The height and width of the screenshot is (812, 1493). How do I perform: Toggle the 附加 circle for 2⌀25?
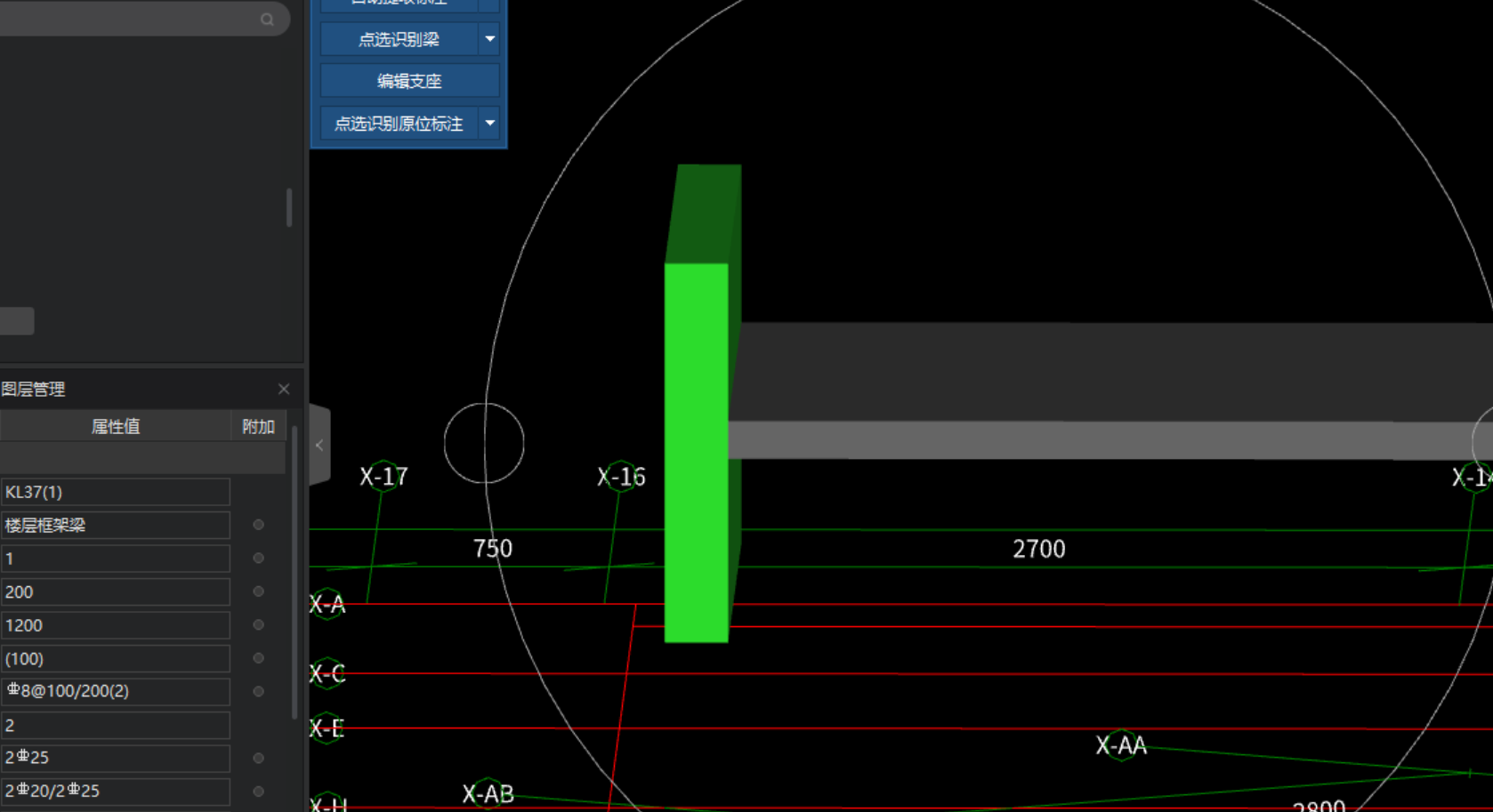259,758
